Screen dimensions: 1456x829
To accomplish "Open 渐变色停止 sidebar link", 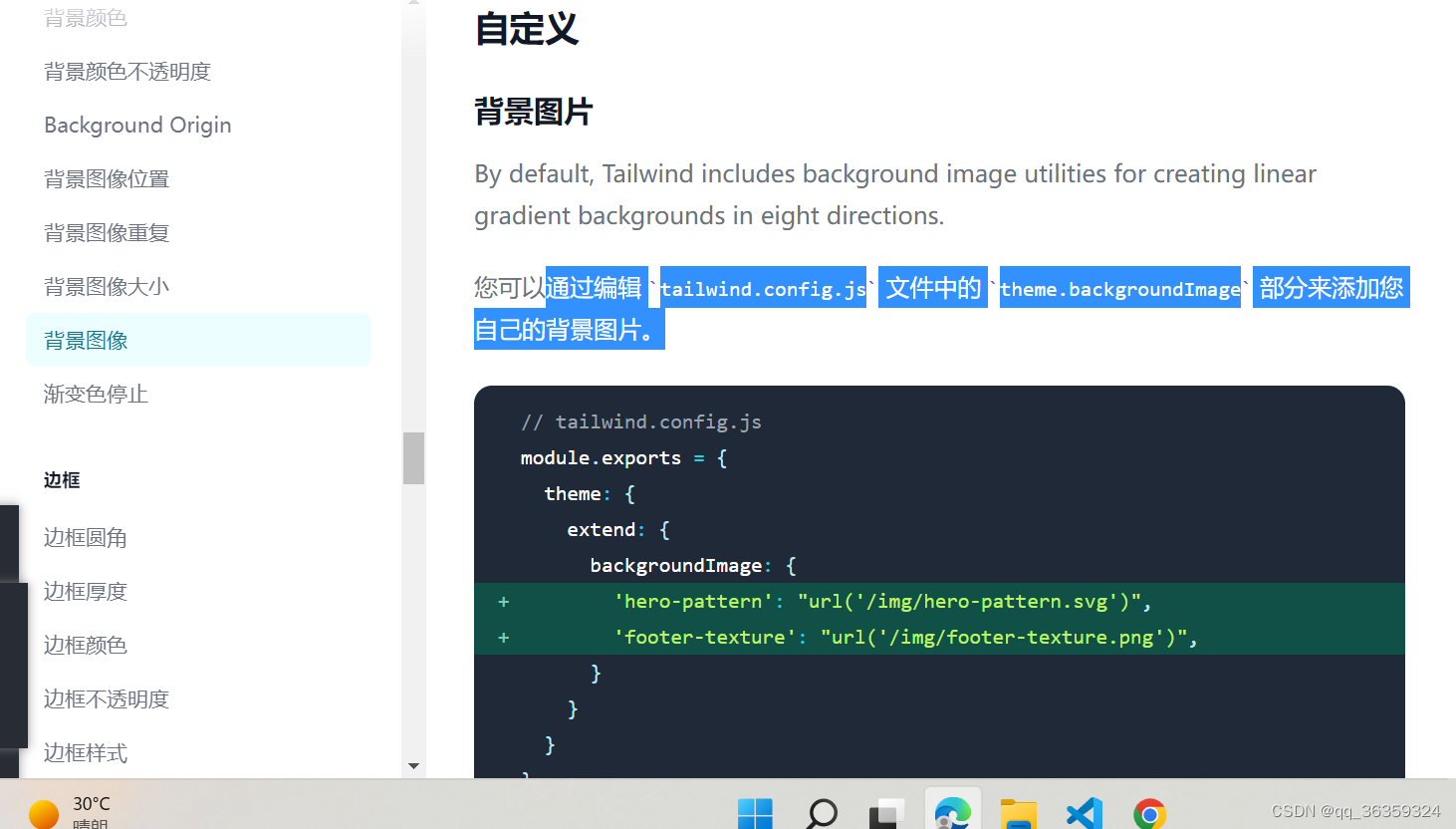I will click(96, 395).
